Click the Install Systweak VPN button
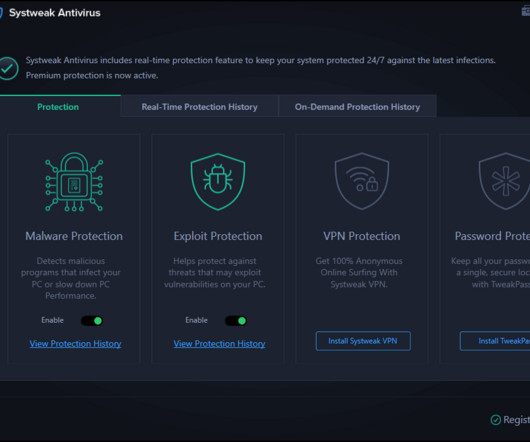Image resolution: width=530 pixels, height=442 pixels. [x=363, y=341]
